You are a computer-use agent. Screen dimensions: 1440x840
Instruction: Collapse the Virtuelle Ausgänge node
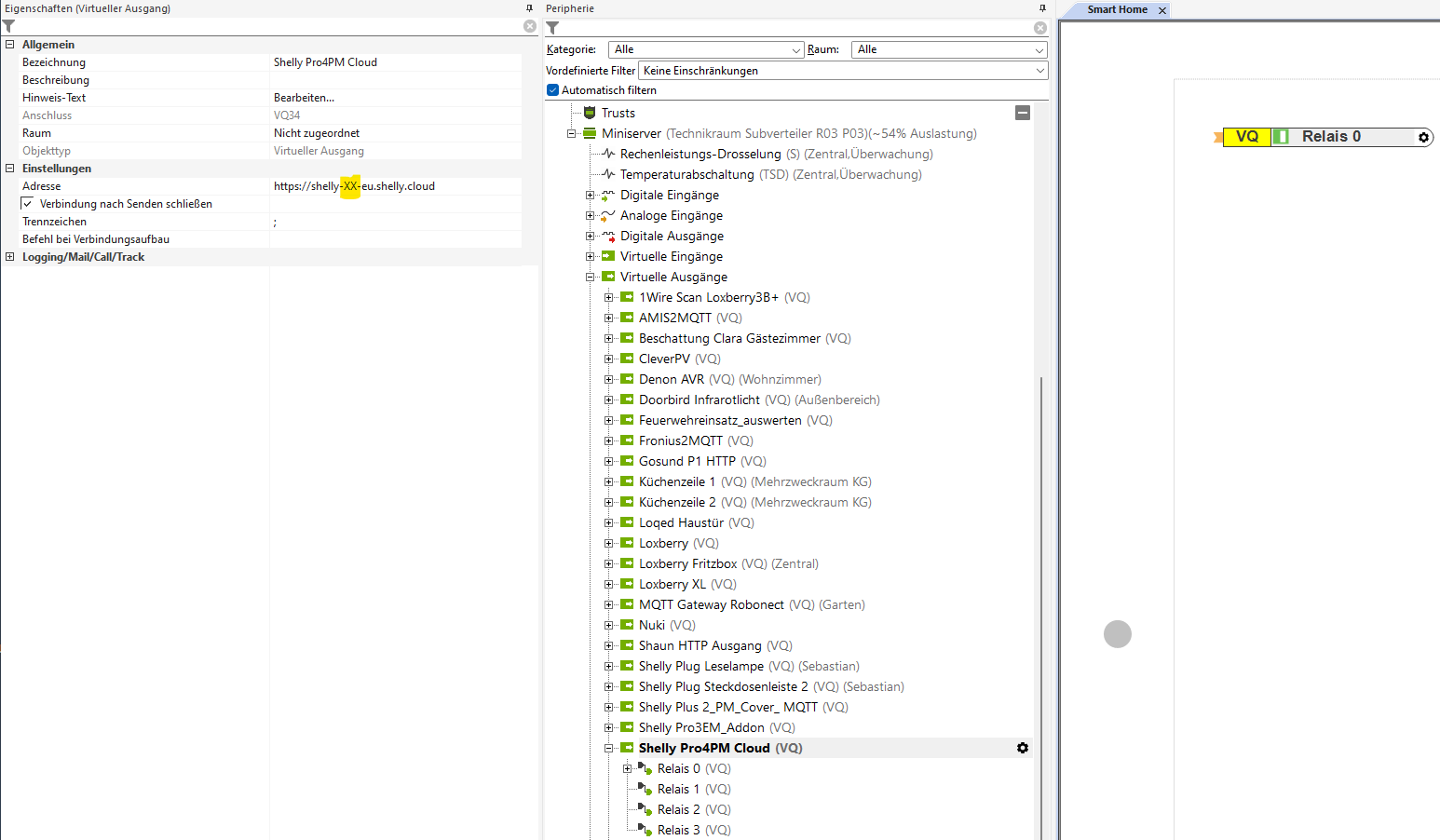[x=591, y=277]
